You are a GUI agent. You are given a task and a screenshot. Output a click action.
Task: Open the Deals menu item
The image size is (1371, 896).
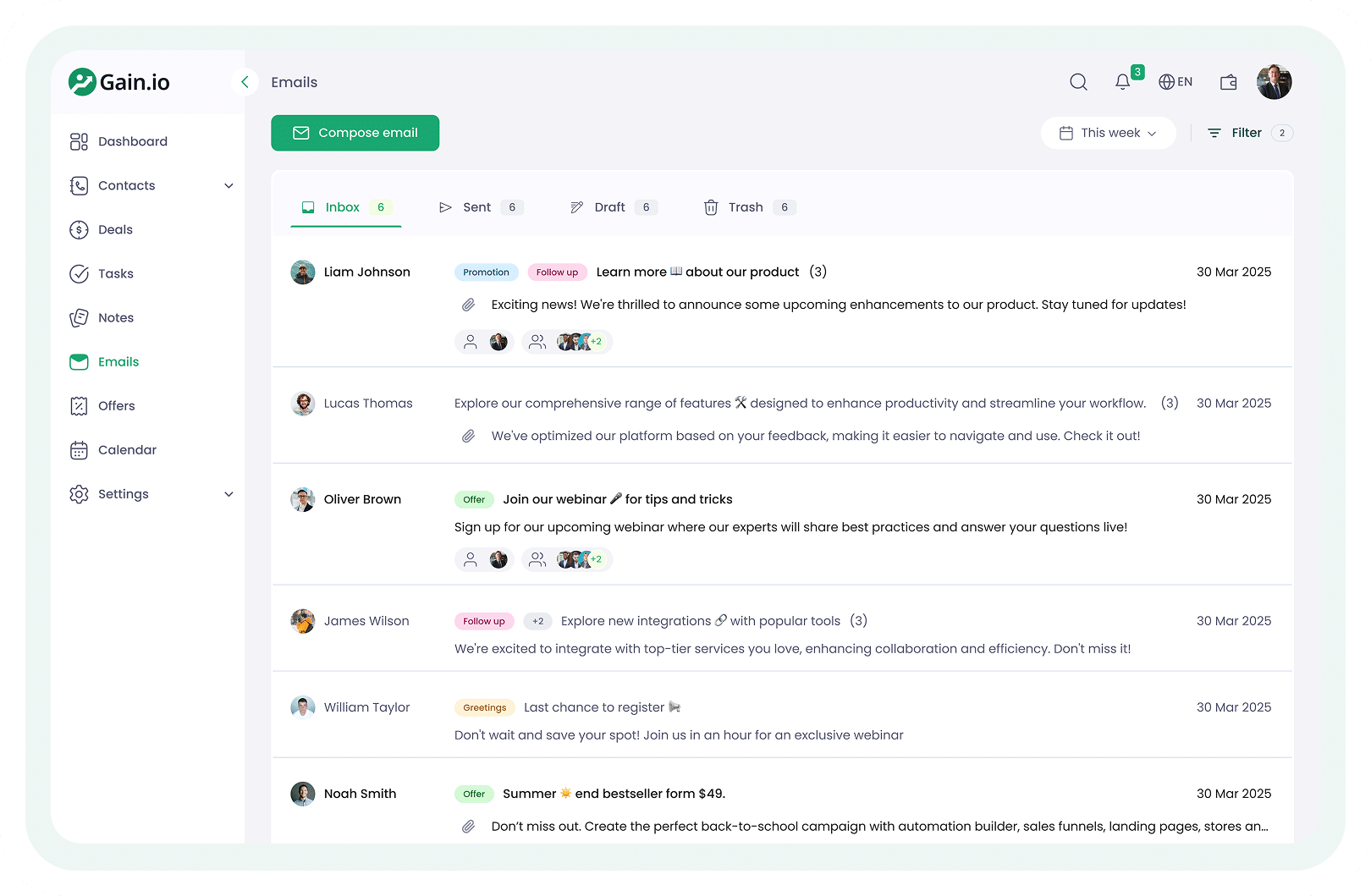(x=115, y=229)
